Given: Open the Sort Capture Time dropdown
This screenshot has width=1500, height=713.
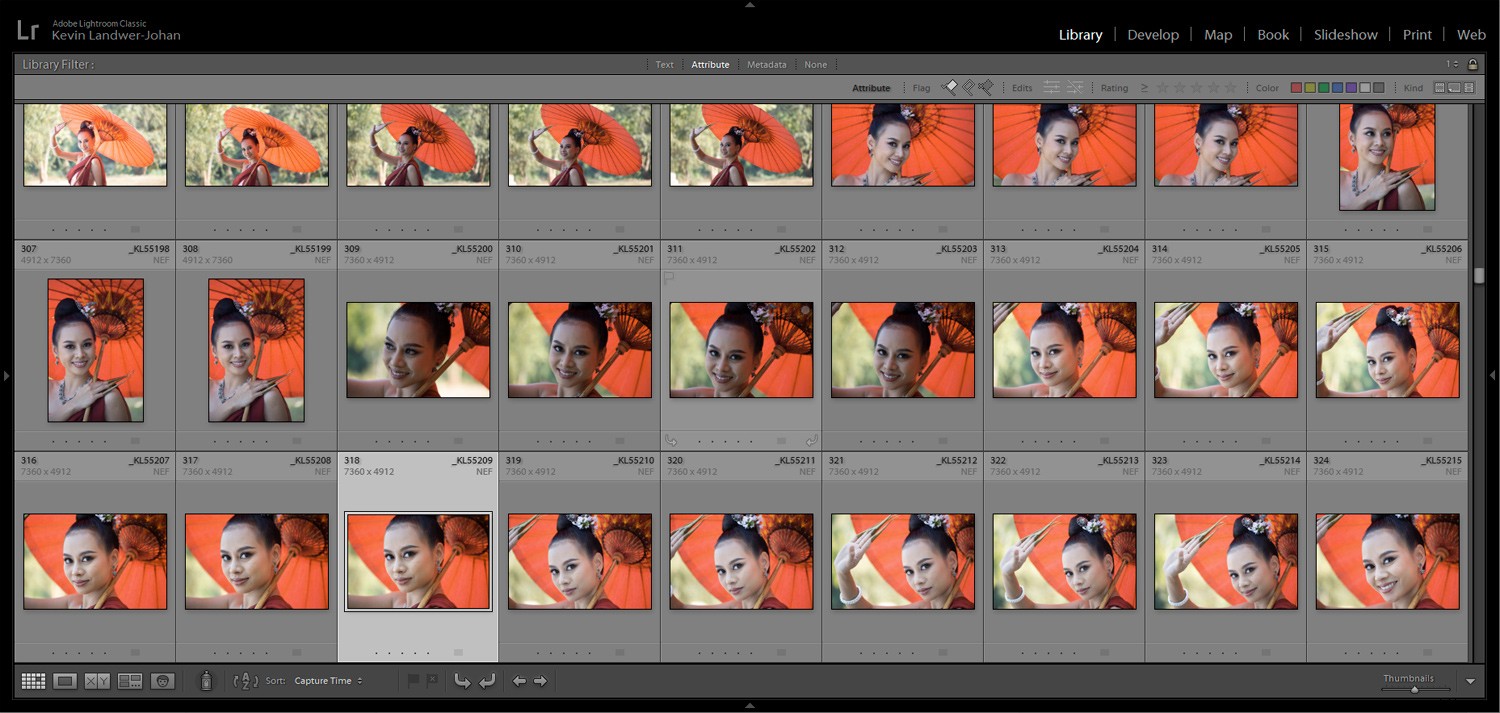Looking at the screenshot, I should (330, 681).
